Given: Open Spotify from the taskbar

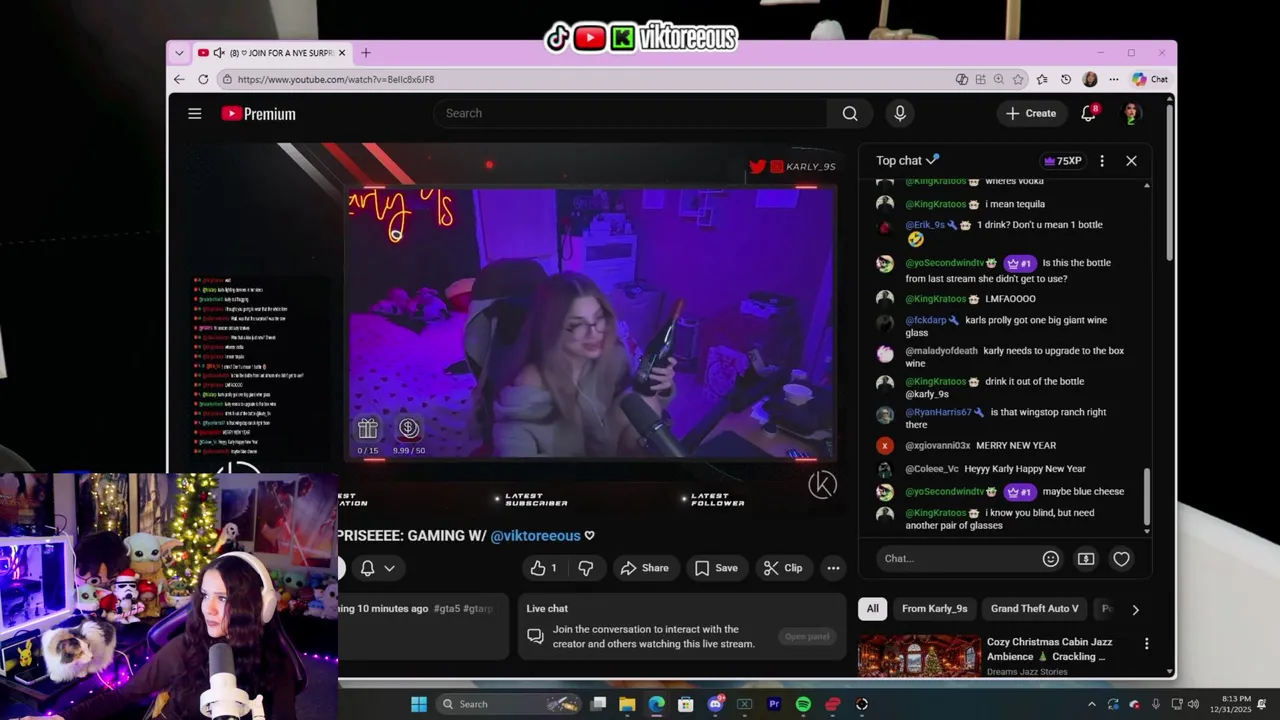Looking at the screenshot, I should pyautogui.click(x=803, y=704).
